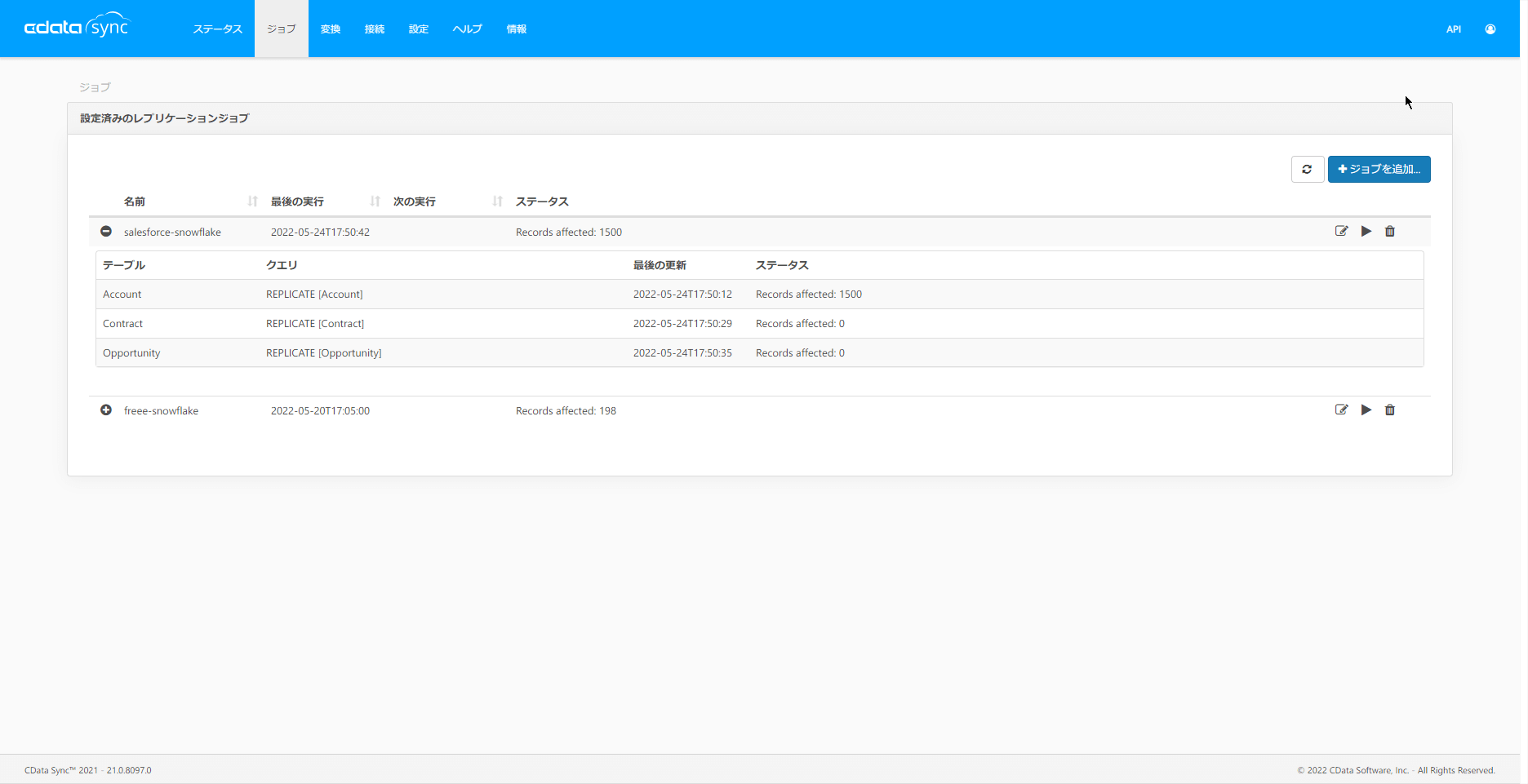Screen dimensions: 1528x784
Task: Click the CData Sync logo
Action: (x=77, y=27)
